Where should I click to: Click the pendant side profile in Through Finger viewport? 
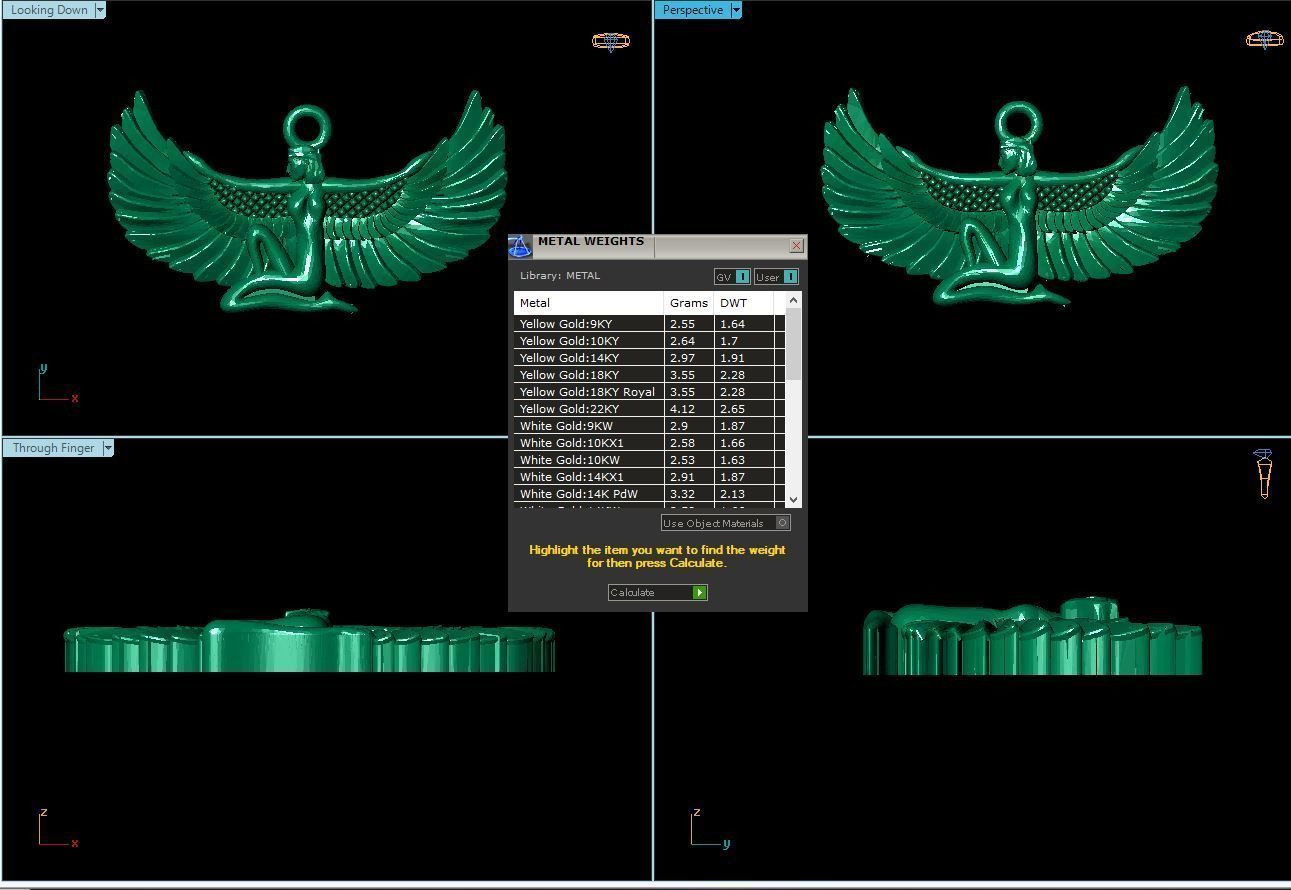pyautogui.click(x=309, y=641)
